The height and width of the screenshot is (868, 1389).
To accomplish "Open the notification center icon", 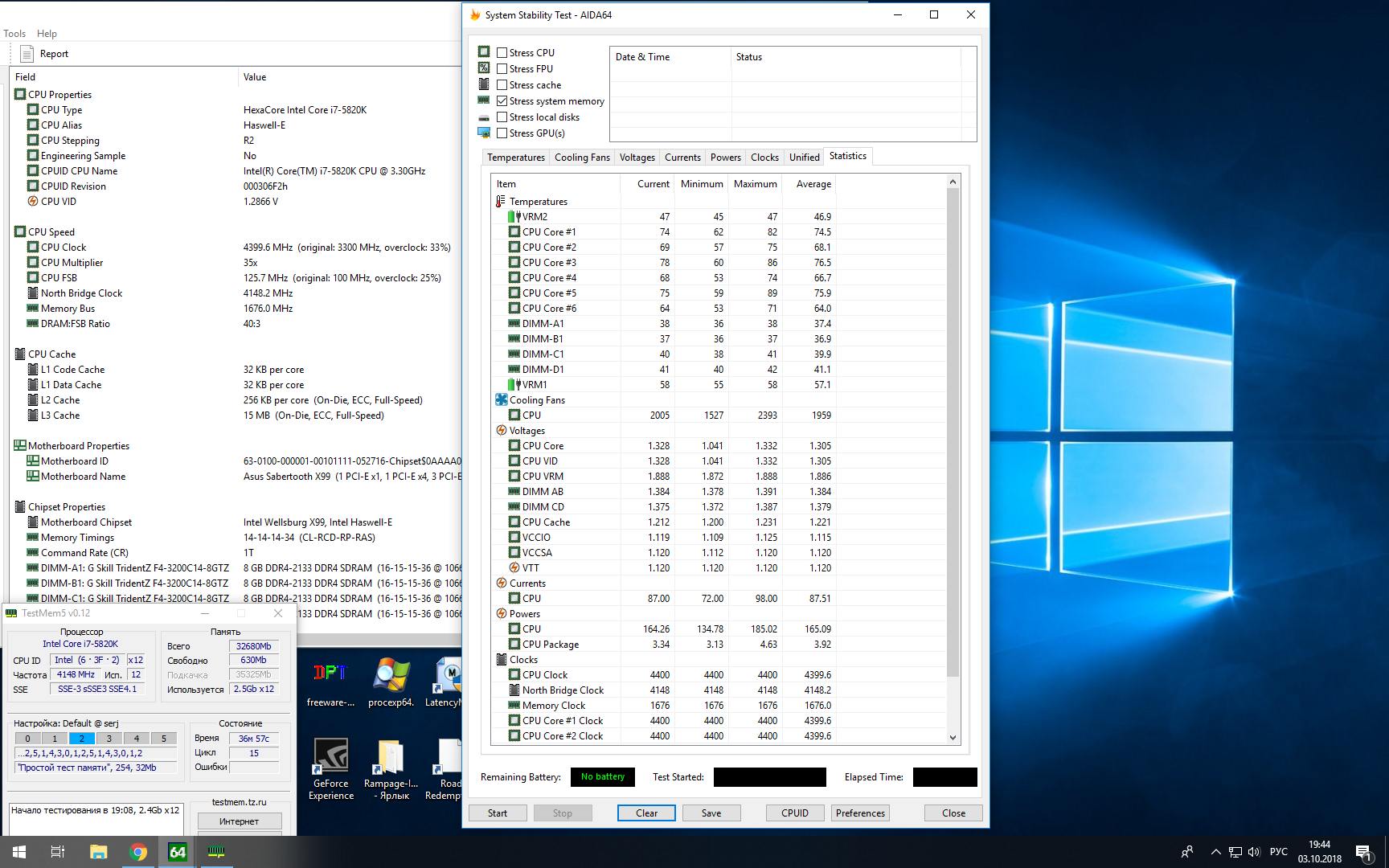I will pyautogui.click(x=1362, y=852).
